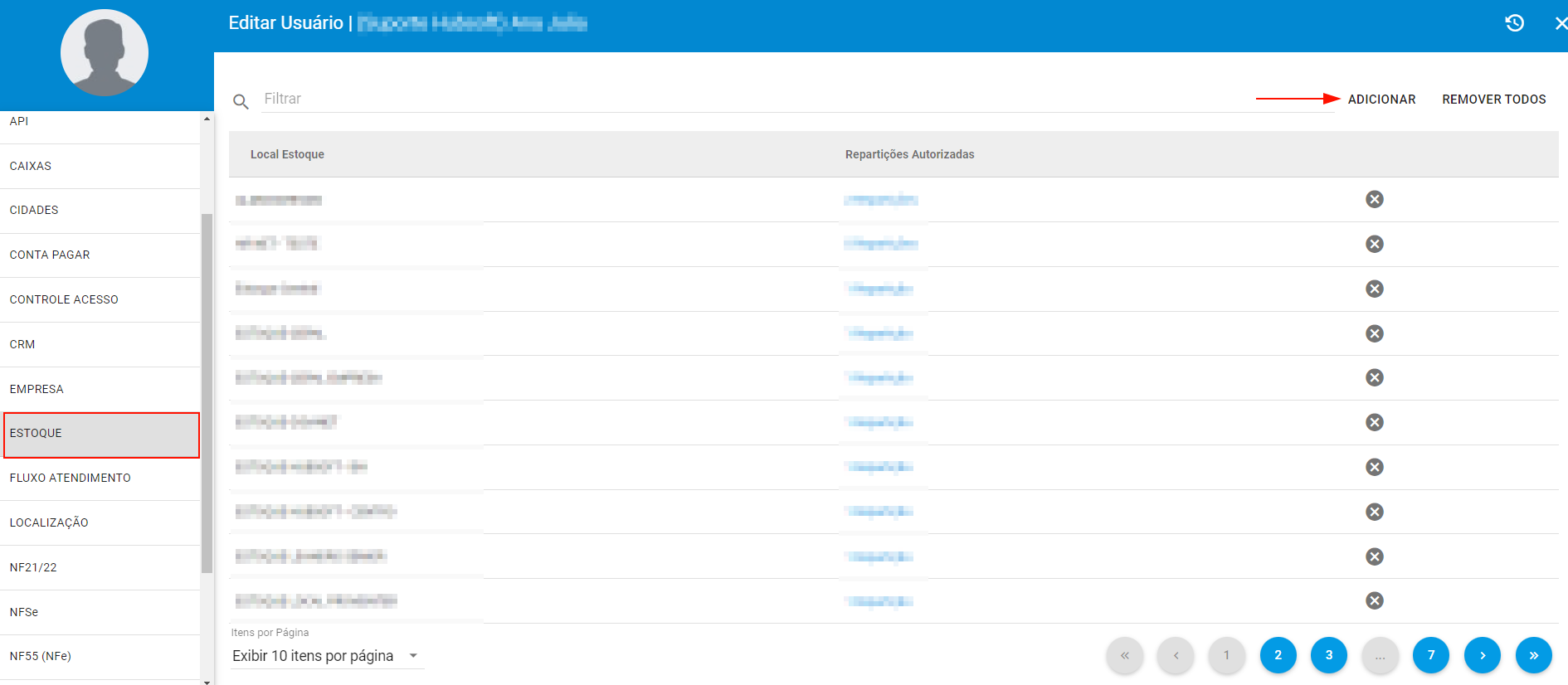
Task: Open the NF21/22 section
Action: pyautogui.click(x=100, y=567)
